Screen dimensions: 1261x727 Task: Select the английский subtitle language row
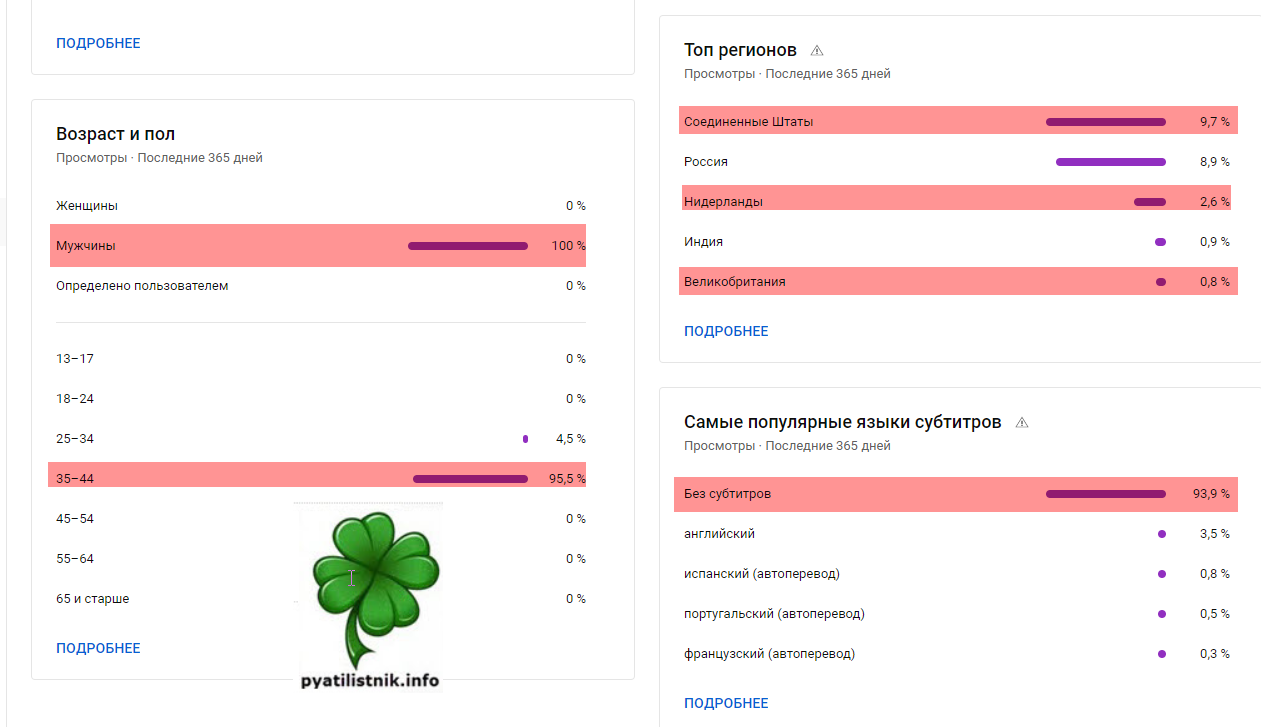tap(955, 534)
